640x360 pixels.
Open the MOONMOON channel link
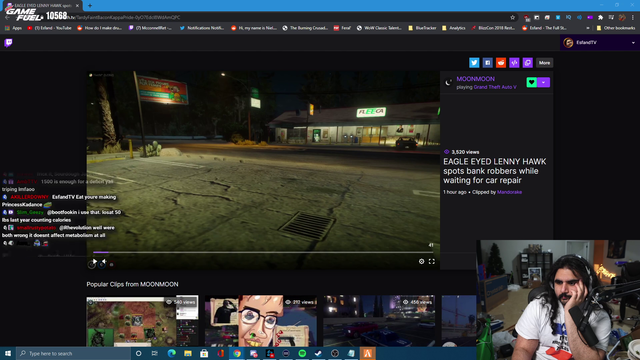pyautogui.click(x=476, y=79)
